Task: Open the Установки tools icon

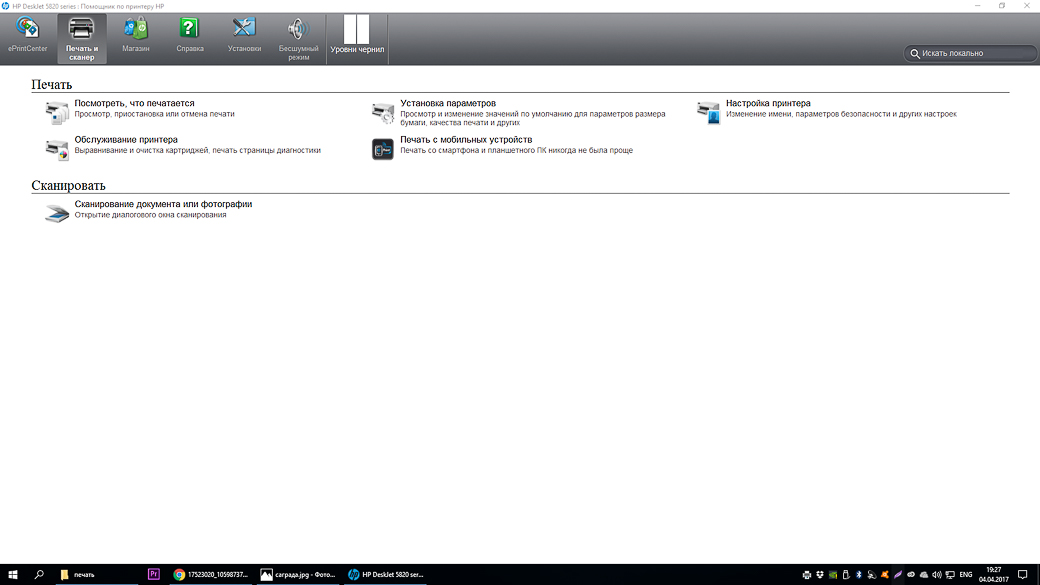Action: point(244,35)
